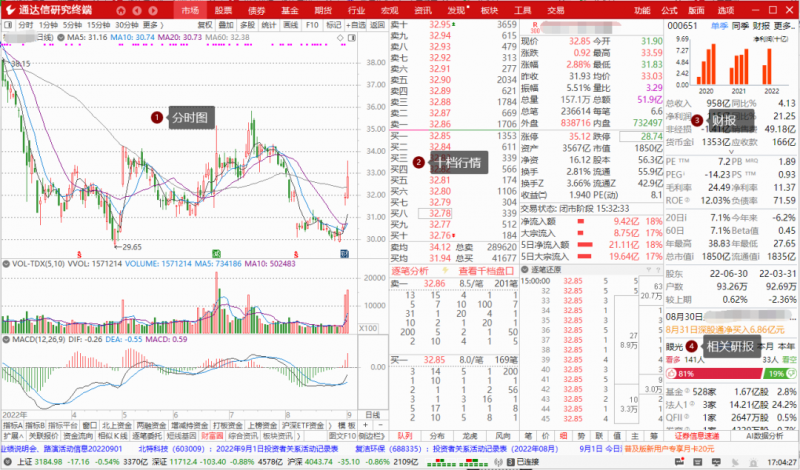Click the F10 company info button
This screenshot has height=470, width=800.
(312, 25)
